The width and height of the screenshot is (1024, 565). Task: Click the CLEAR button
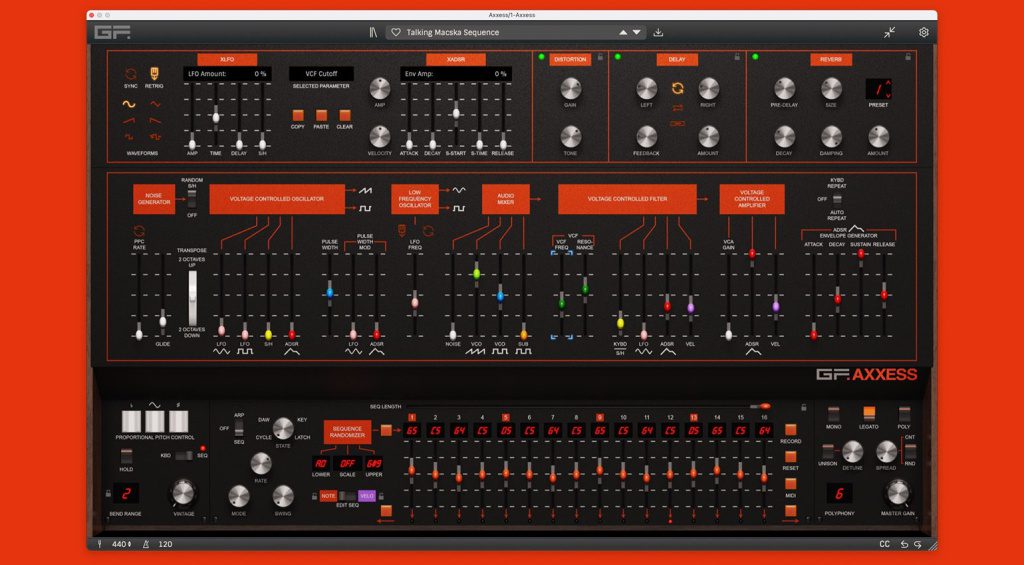pos(345,116)
